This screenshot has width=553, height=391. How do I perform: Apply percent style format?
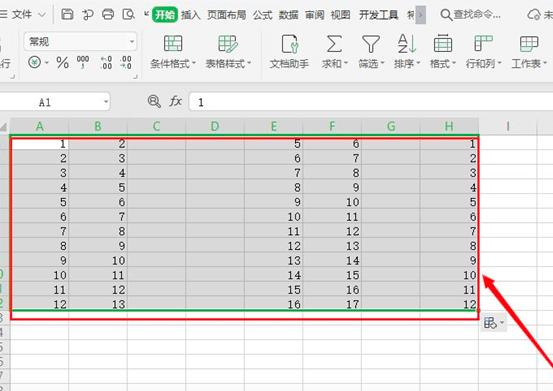[x=62, y=63]
